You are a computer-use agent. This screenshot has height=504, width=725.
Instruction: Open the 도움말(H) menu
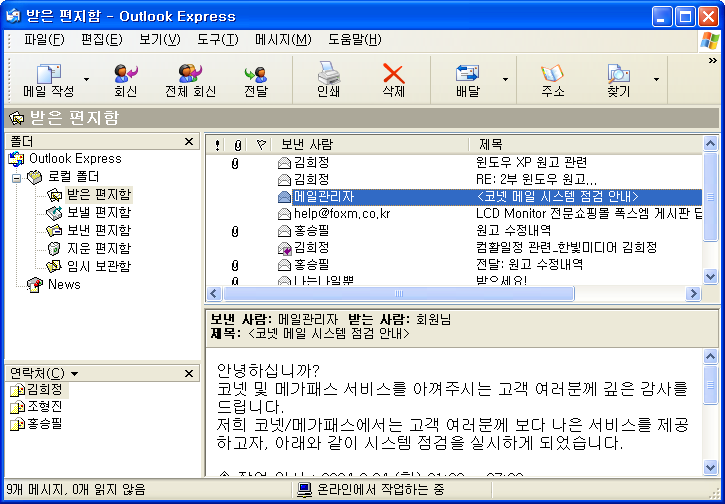point(355,40)
